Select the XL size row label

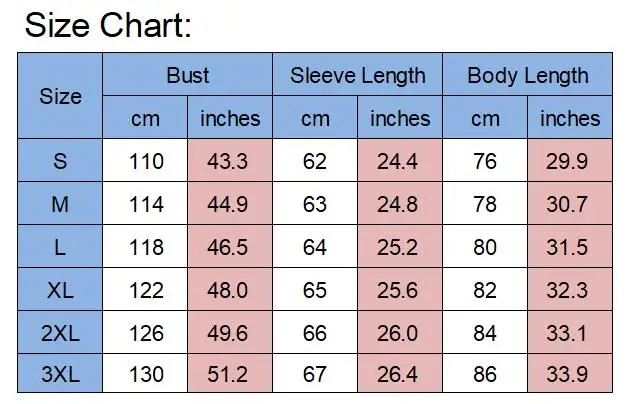pos(60,289)
